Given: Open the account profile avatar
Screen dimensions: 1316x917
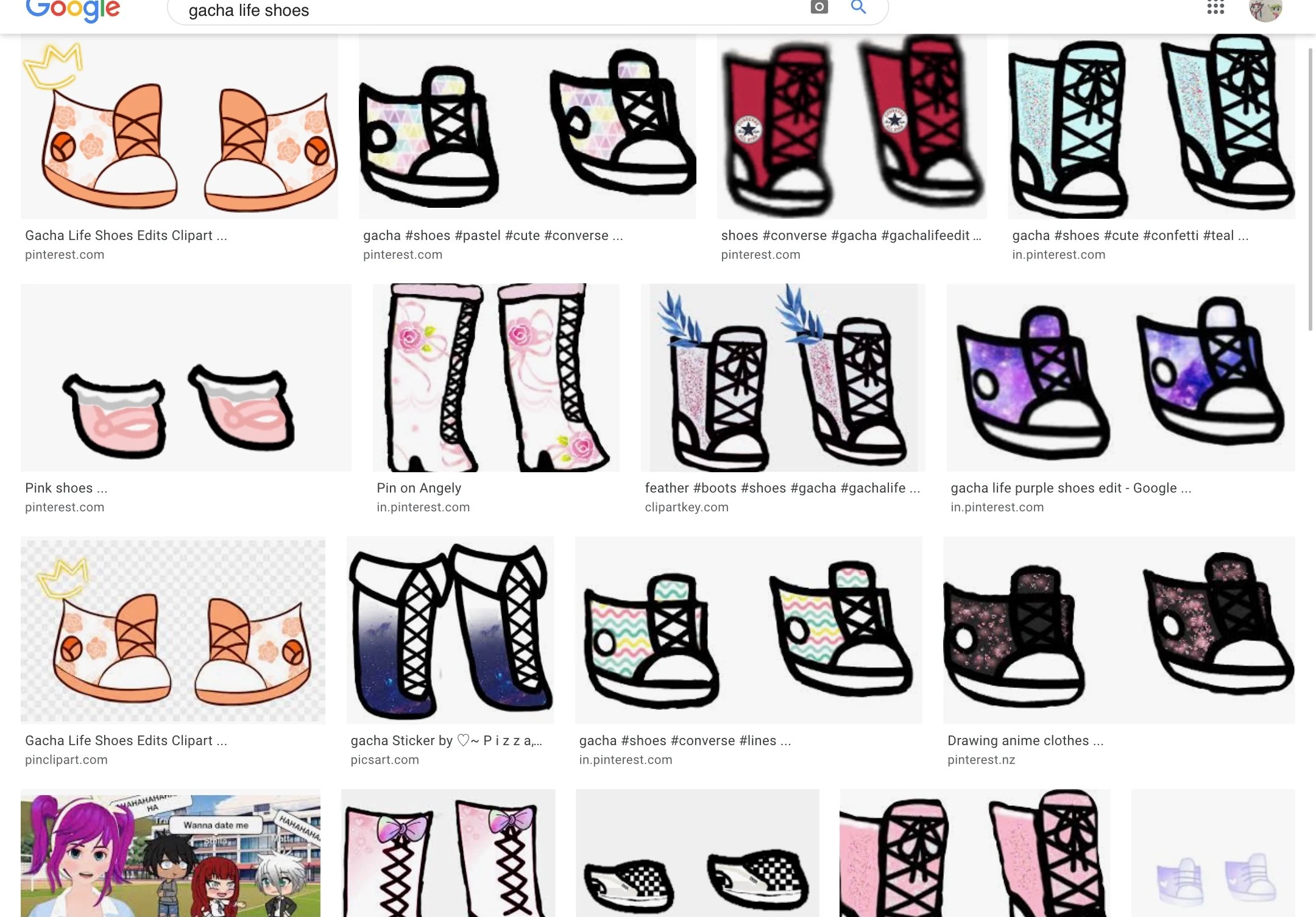Looking at the screenshot, I should (1265, 10).
